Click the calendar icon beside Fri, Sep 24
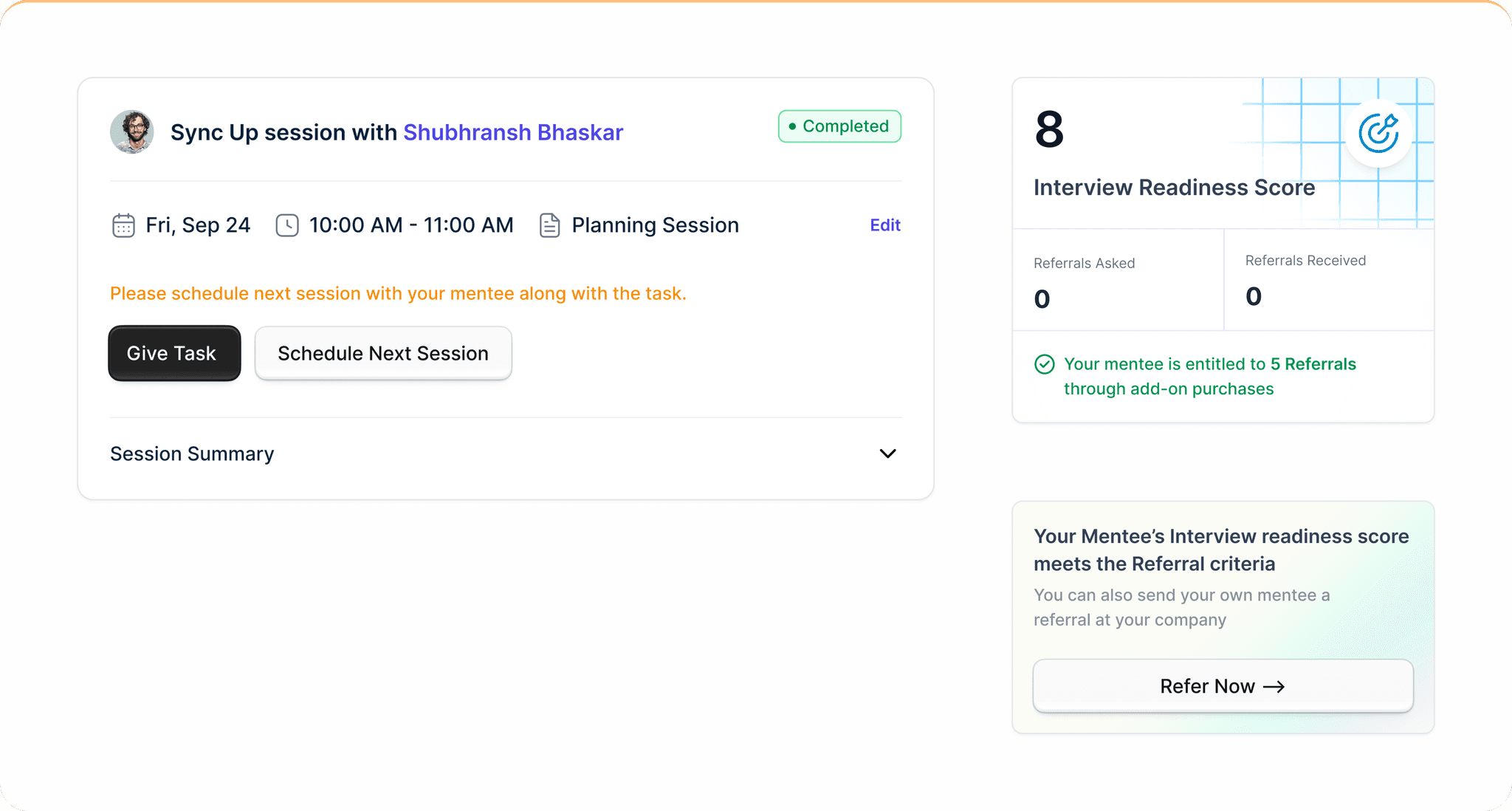 pos(123,225)
